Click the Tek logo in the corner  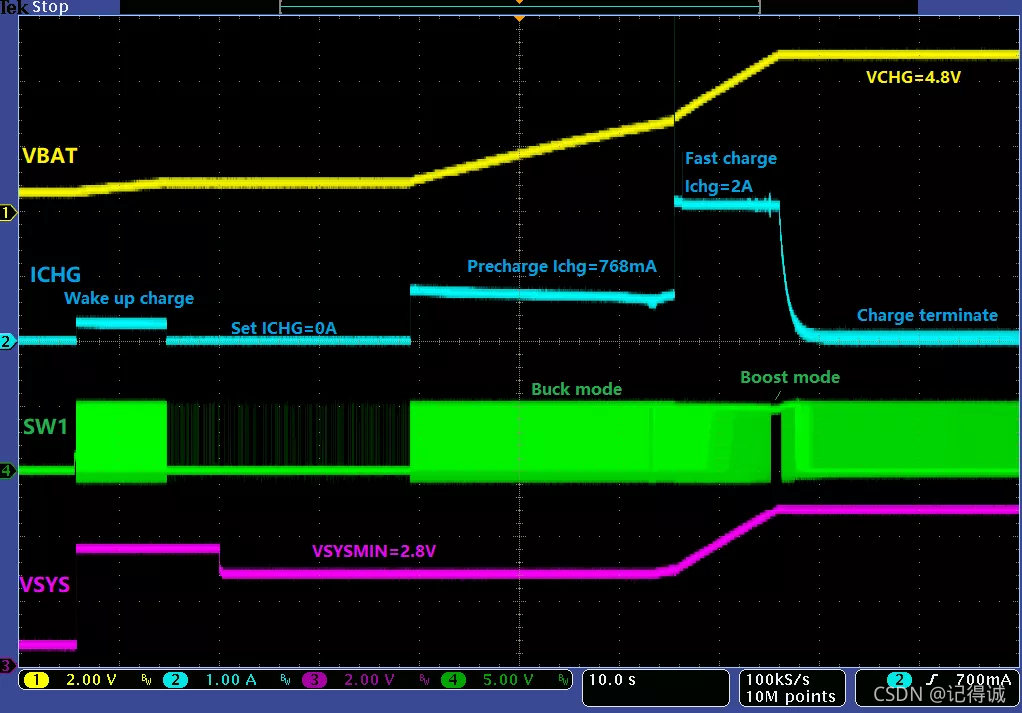click(14, 7)
